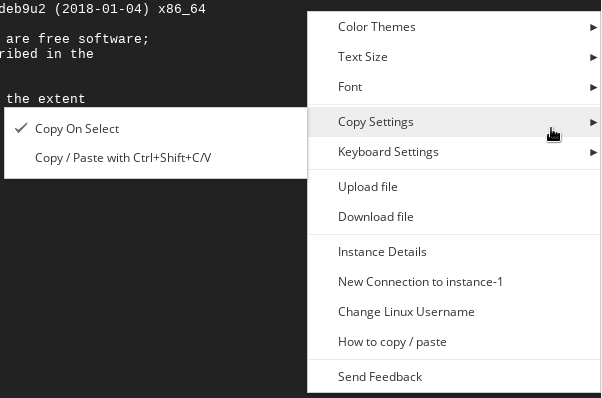
Task: Choose Download file from the menu
Action: tap(453, 217)
